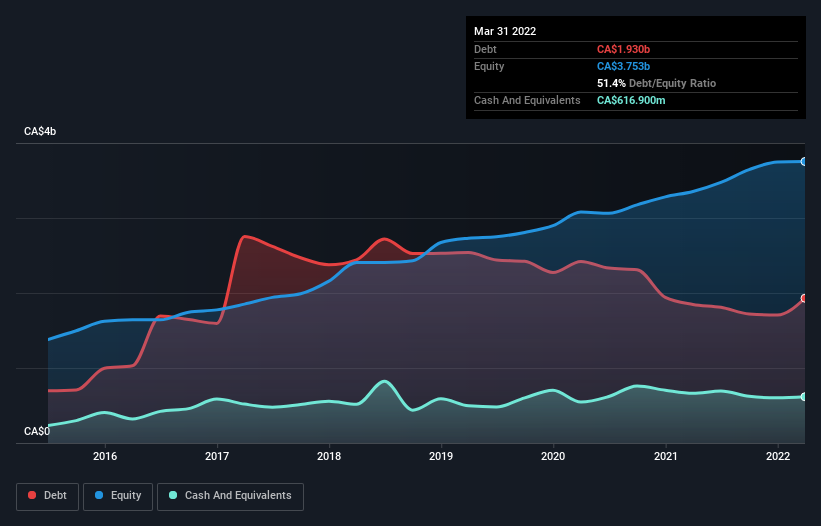Image resolution: width=821 pixels, height=526 pixels.
Task: Click the Cash endpoint marker on chart
Action: point(804,397)
